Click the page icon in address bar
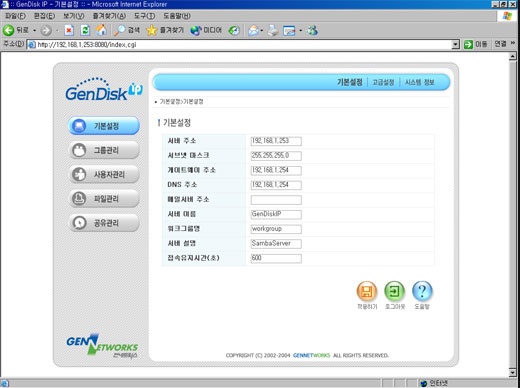 32,45
